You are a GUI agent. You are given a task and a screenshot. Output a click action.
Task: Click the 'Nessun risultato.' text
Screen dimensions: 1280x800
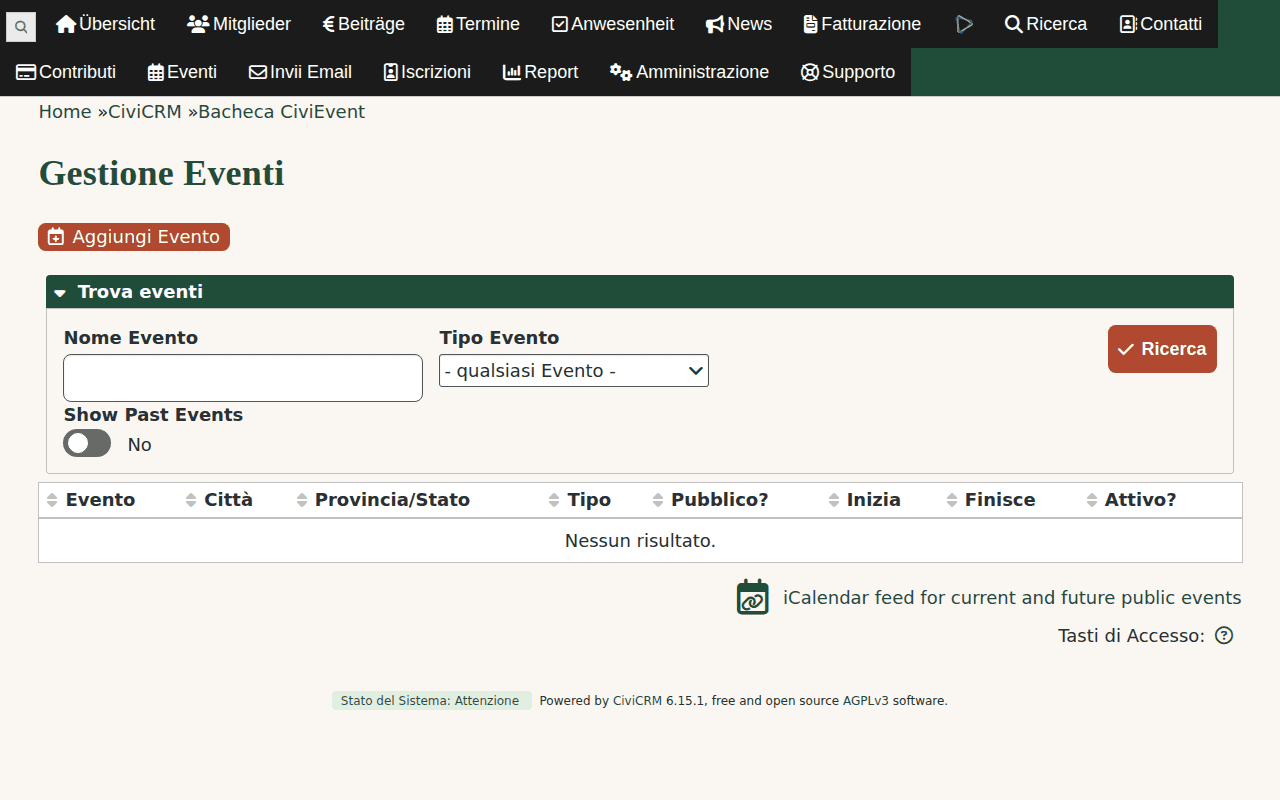640,541
